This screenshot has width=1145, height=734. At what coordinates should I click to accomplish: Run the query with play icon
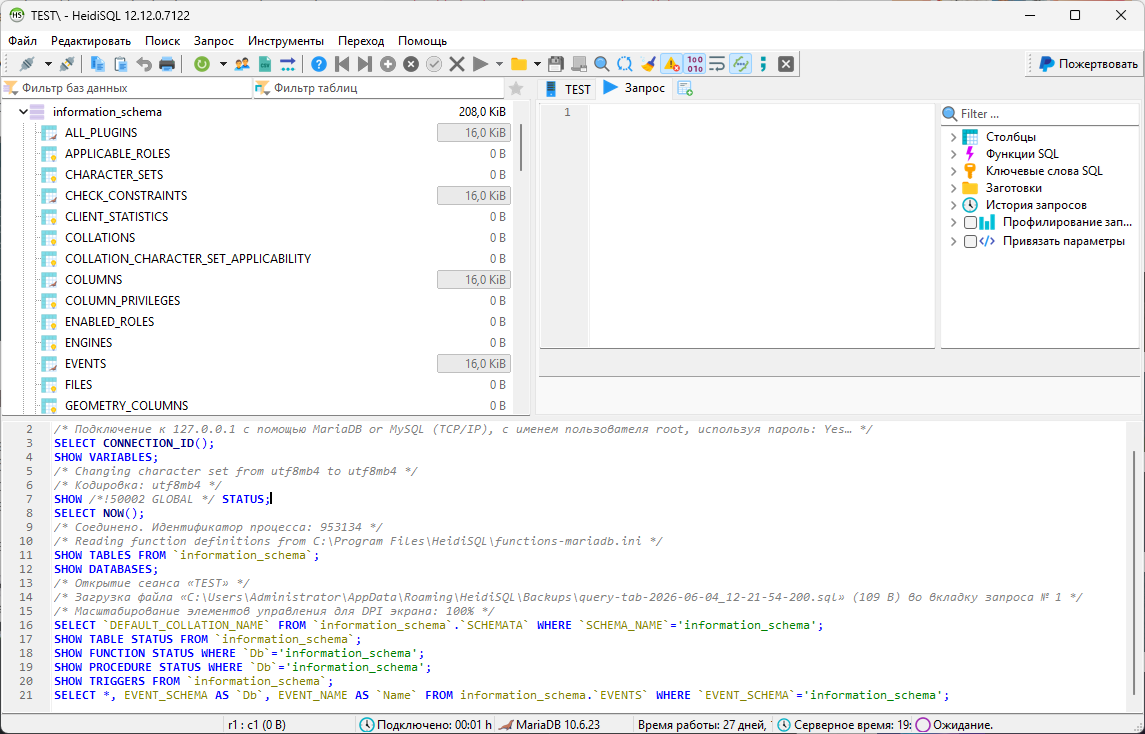(x=480, y=64)
